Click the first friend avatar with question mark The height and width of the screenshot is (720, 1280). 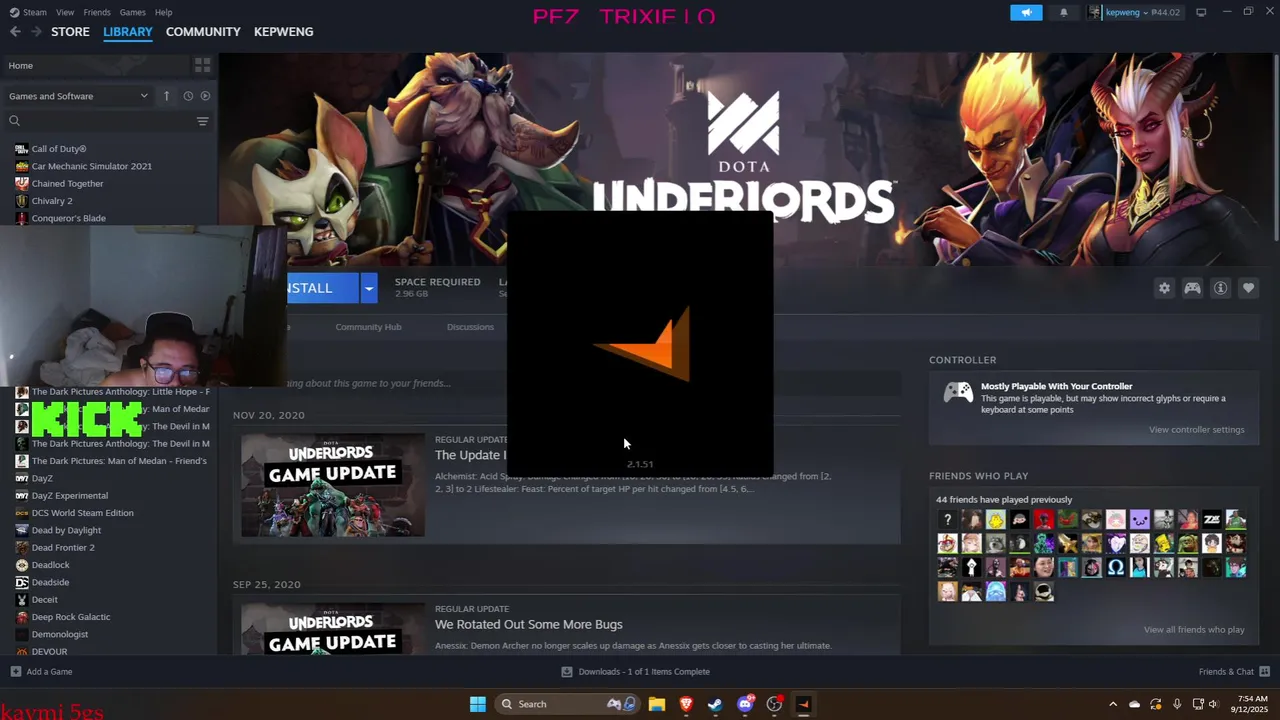(x=947, y=520)
